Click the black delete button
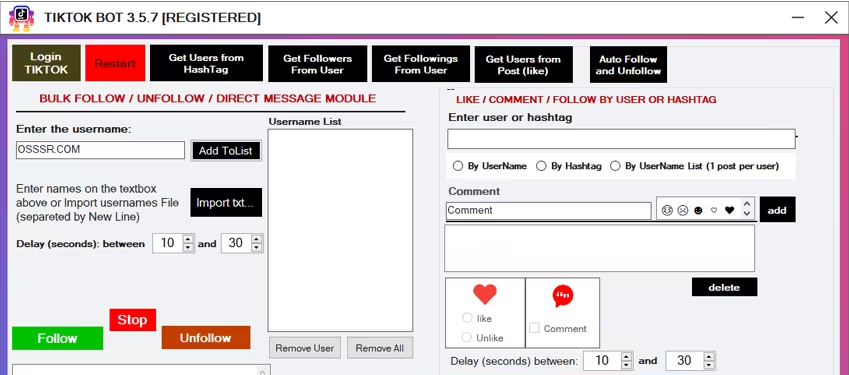The image size is (849, 375). tap(724, 287)
